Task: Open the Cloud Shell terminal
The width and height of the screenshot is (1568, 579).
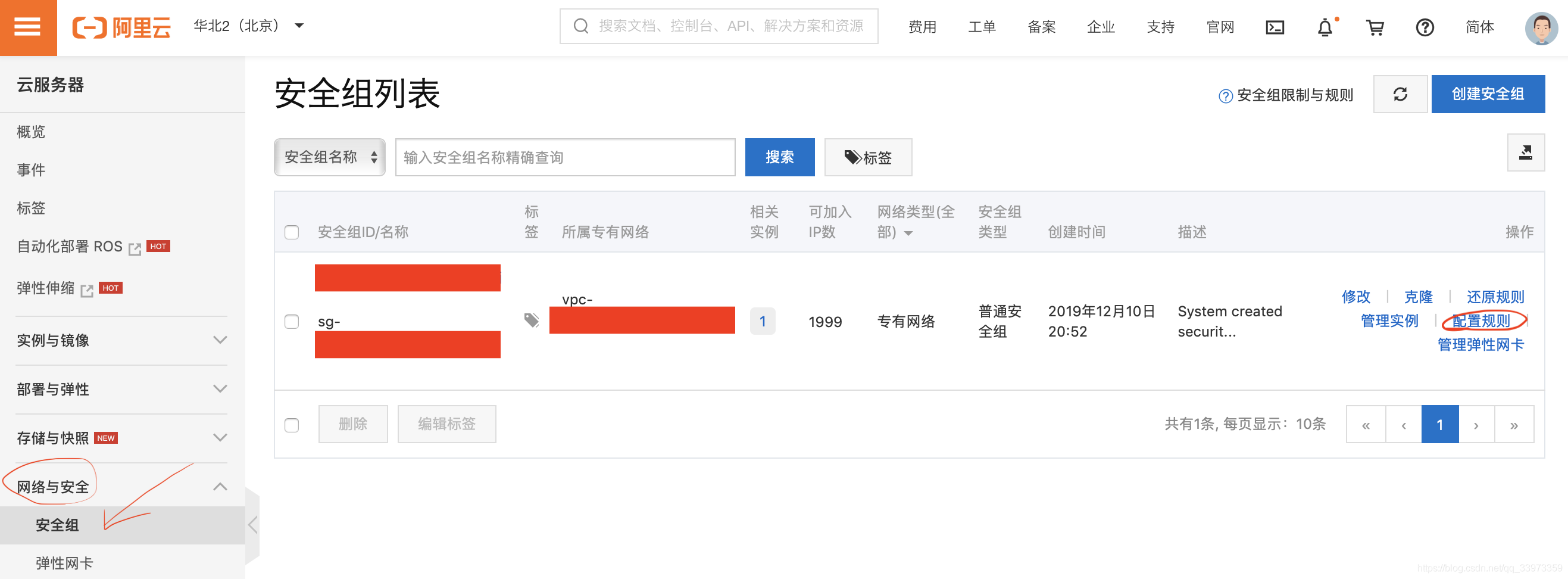Action: click(x=1275, y=27)
